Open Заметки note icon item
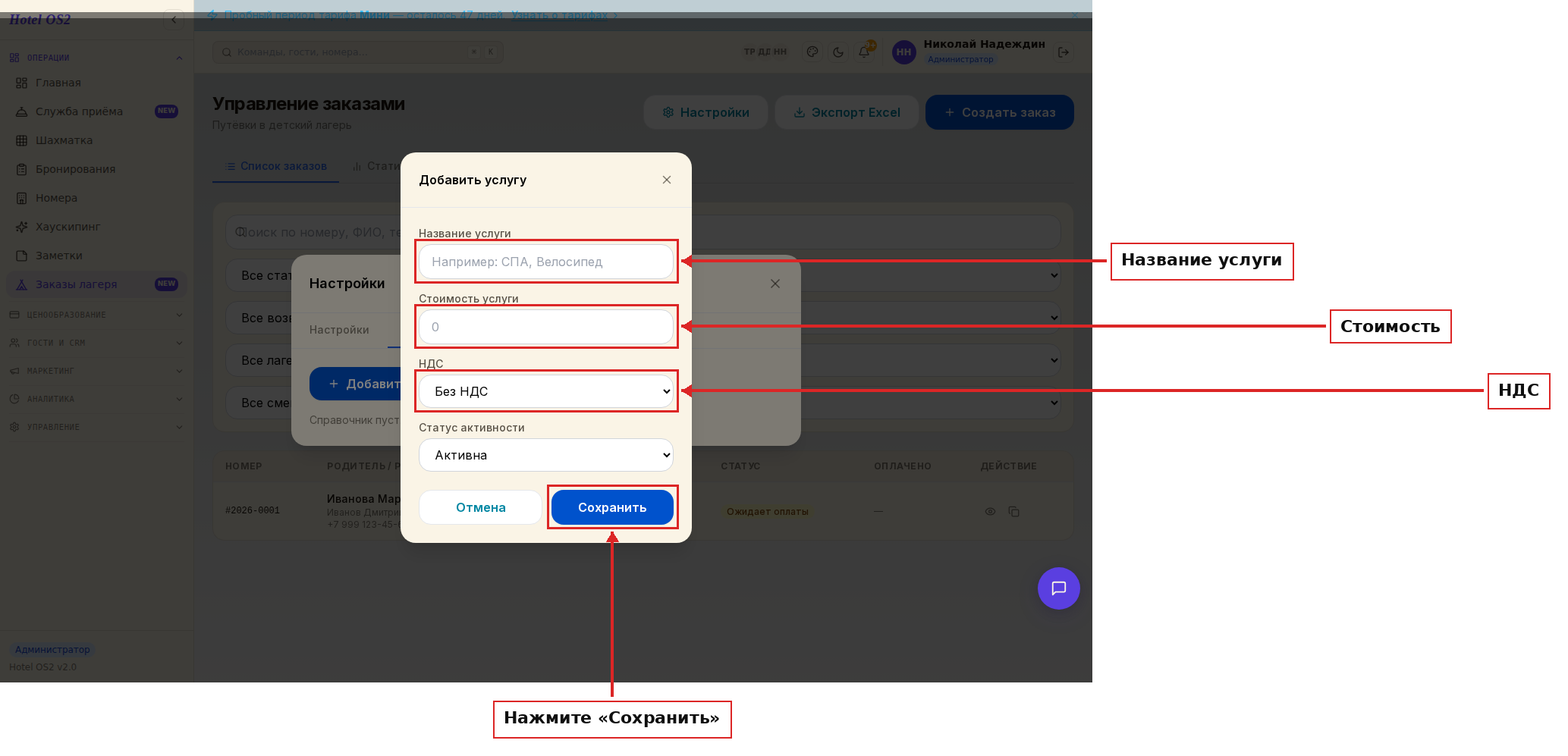This screenshot has width=1568, height=756. pos(21,256)
